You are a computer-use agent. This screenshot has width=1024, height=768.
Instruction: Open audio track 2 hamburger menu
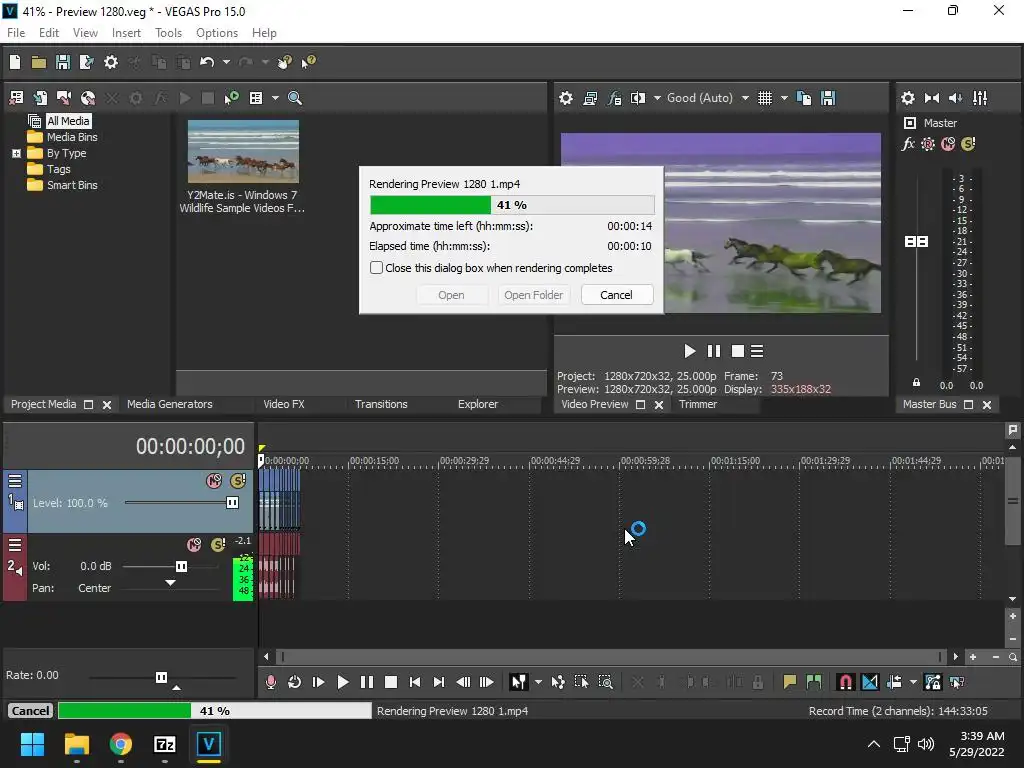click(15, 545)
